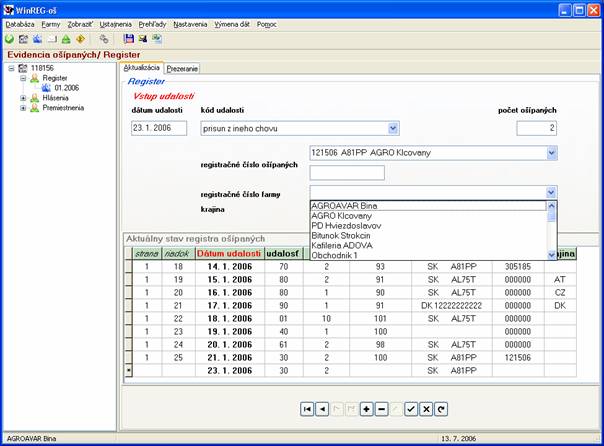Click the blue floppy disk save icon
This screenshot has width=604, height=446.
129,38
